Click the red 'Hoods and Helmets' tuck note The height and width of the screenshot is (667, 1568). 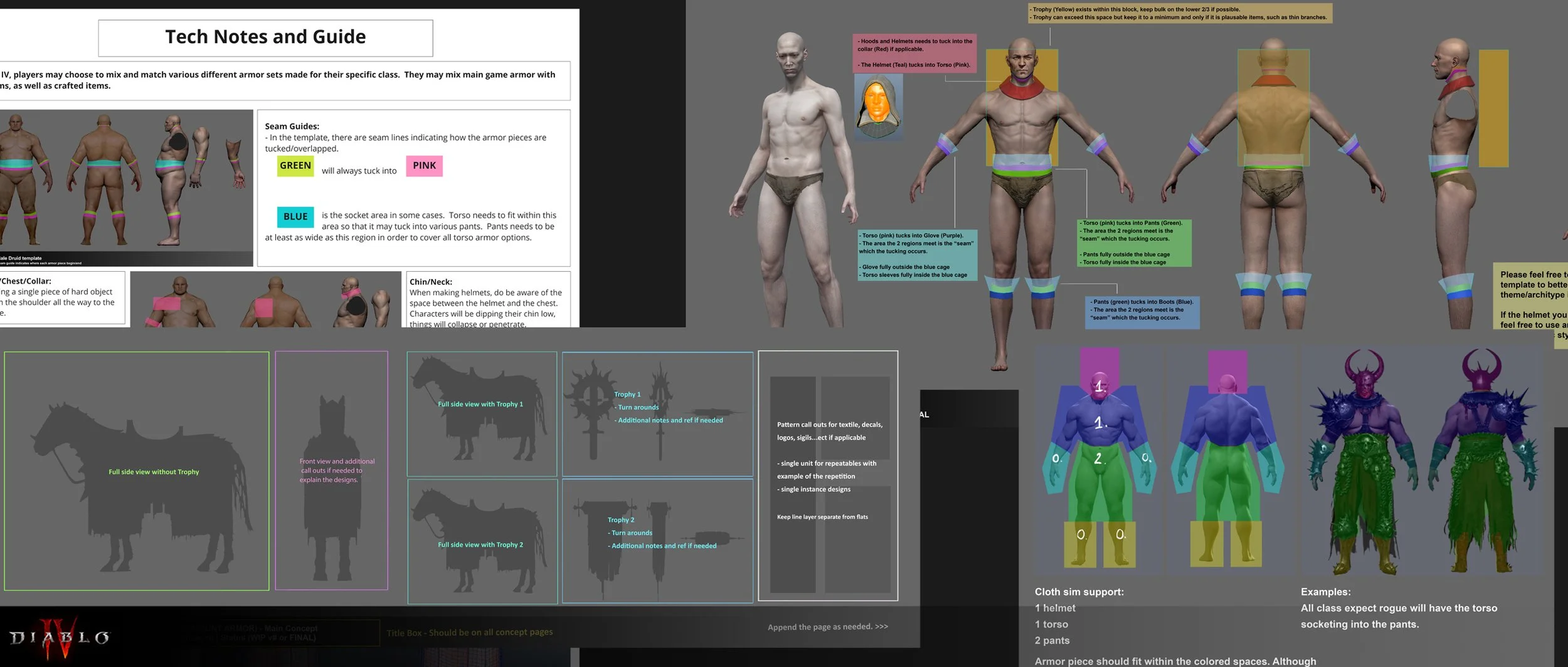914,53
